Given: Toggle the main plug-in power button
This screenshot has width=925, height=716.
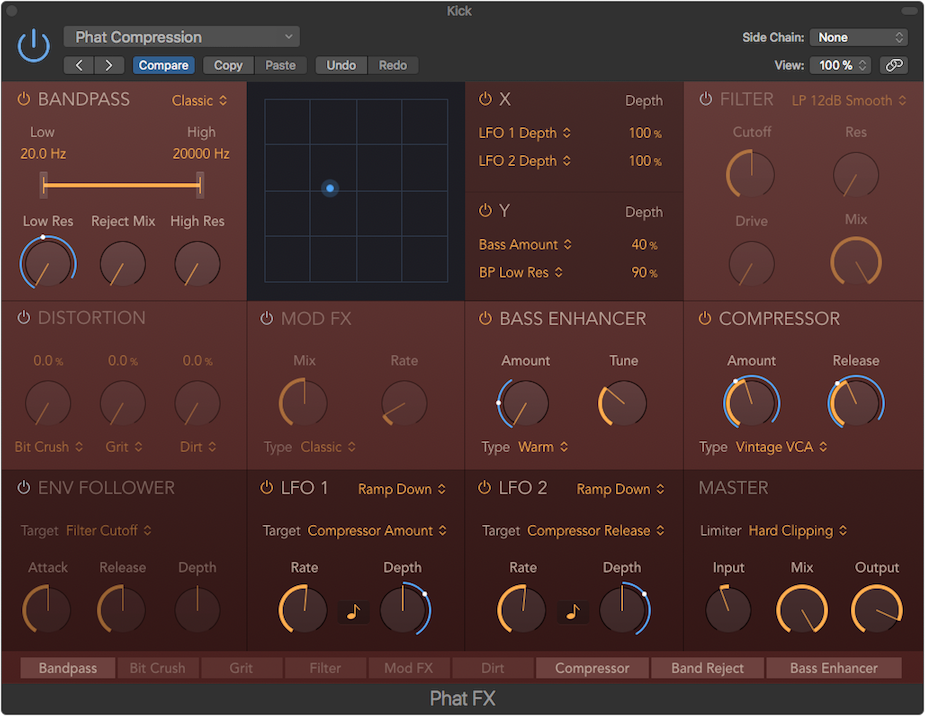Looking at the screenshot, I should pos(34,45).
